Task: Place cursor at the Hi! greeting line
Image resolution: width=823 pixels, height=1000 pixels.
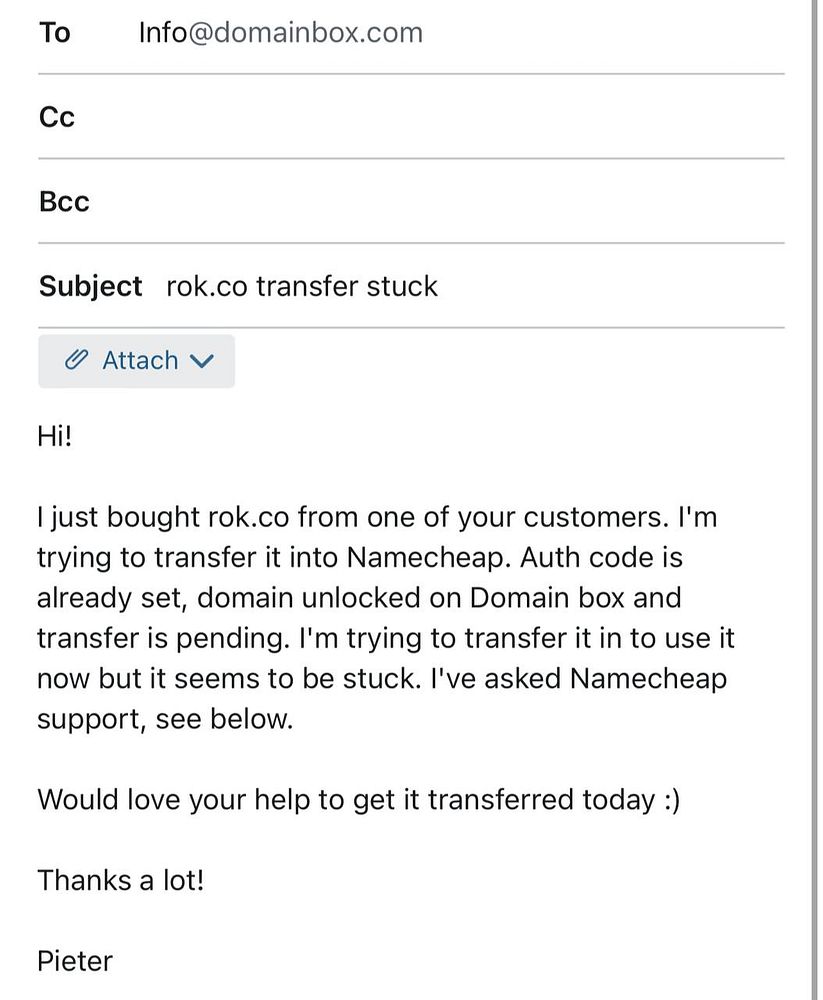Action: [x=55, y=436]
